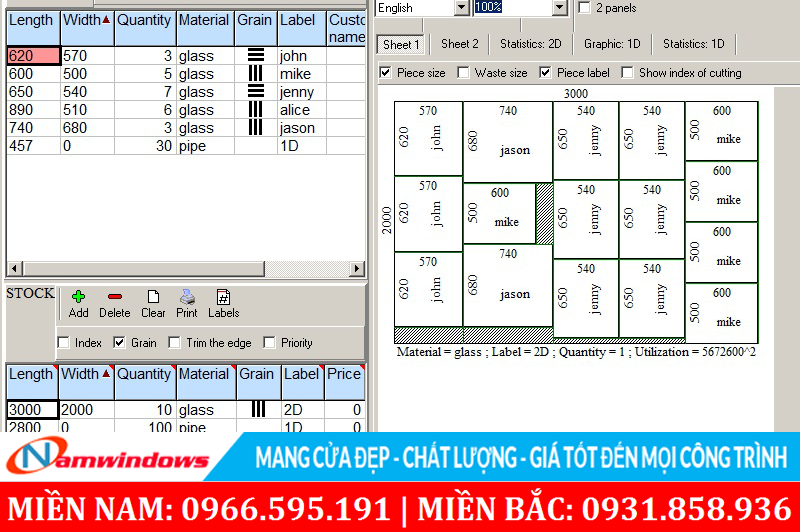Click the Print printer icon
The image size is (800, 532).
187,296
